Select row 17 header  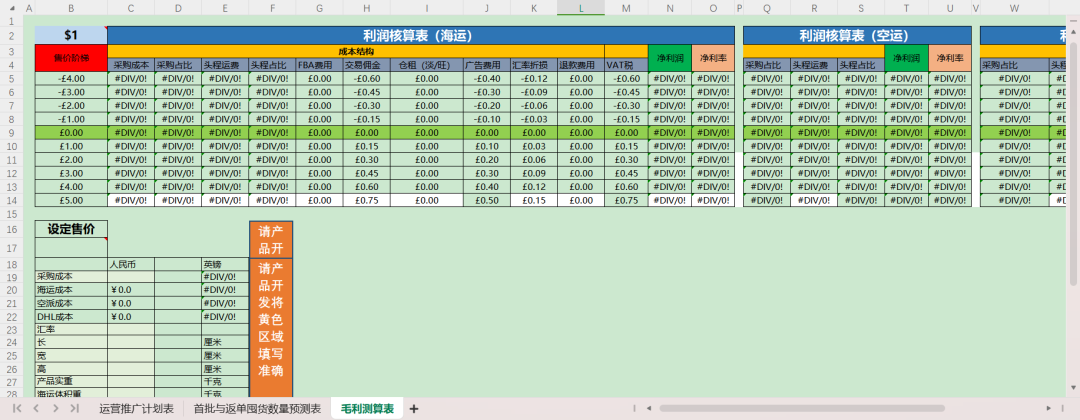pyautogui.click(x=12, y=248)
